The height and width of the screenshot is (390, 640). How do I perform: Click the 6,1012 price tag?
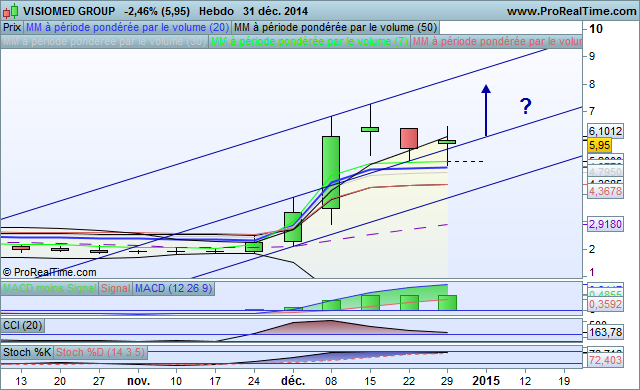tap(605, 131)
